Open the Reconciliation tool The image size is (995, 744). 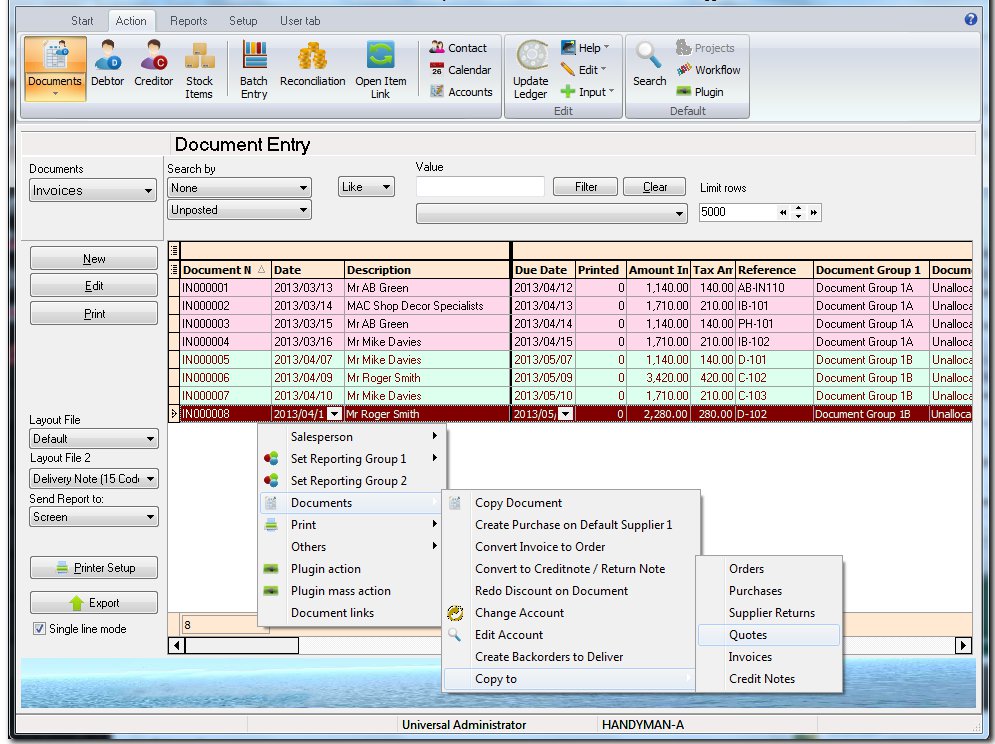pos(312,66)
